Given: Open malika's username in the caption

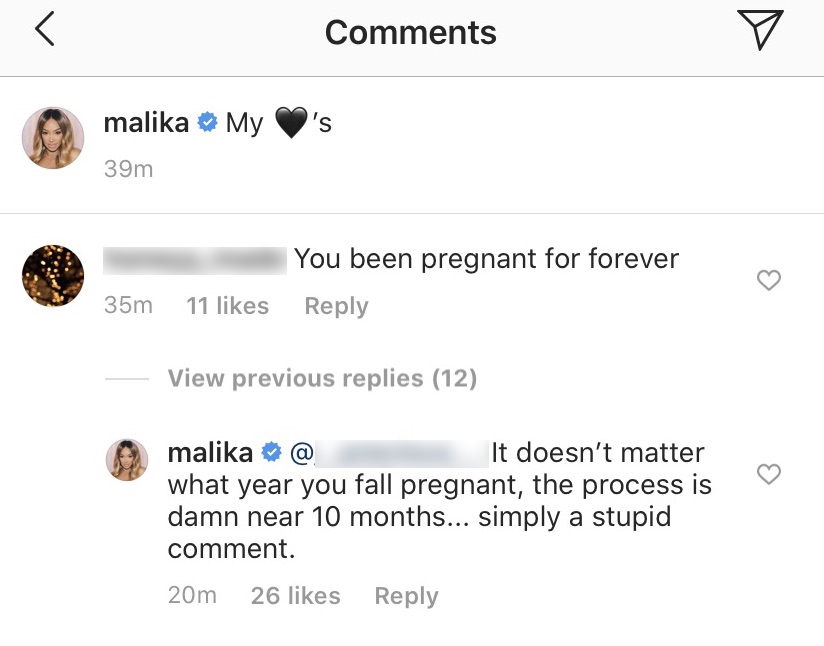Looking at the screenshot, I should (146, 122).
